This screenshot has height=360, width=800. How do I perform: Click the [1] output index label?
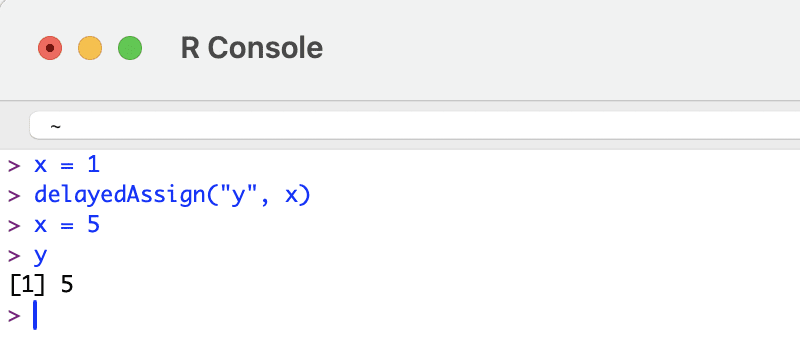click(28, 285)
